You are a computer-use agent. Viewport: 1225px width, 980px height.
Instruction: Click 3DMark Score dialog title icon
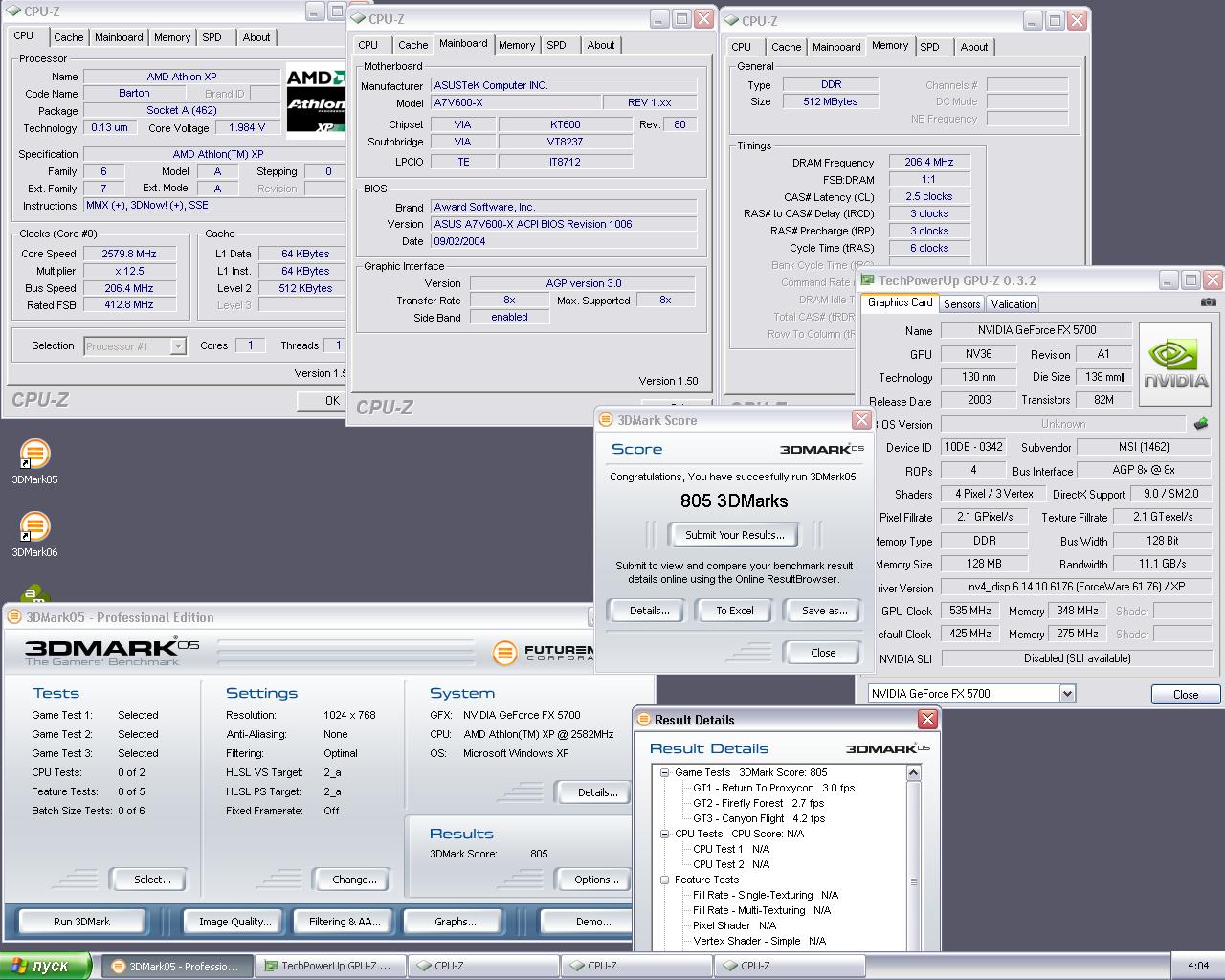point(605,420)
